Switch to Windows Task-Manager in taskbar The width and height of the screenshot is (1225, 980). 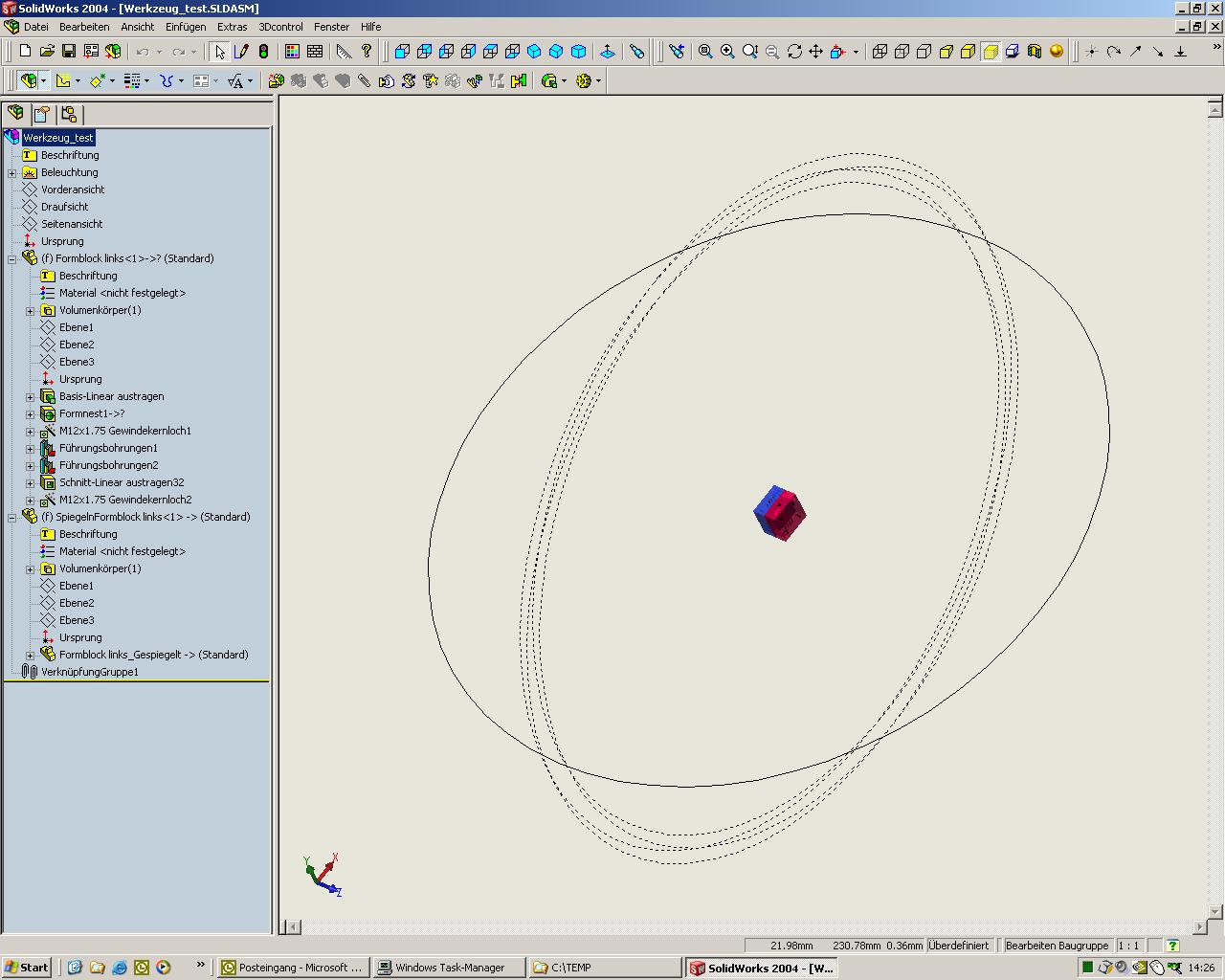click(449, 968)
